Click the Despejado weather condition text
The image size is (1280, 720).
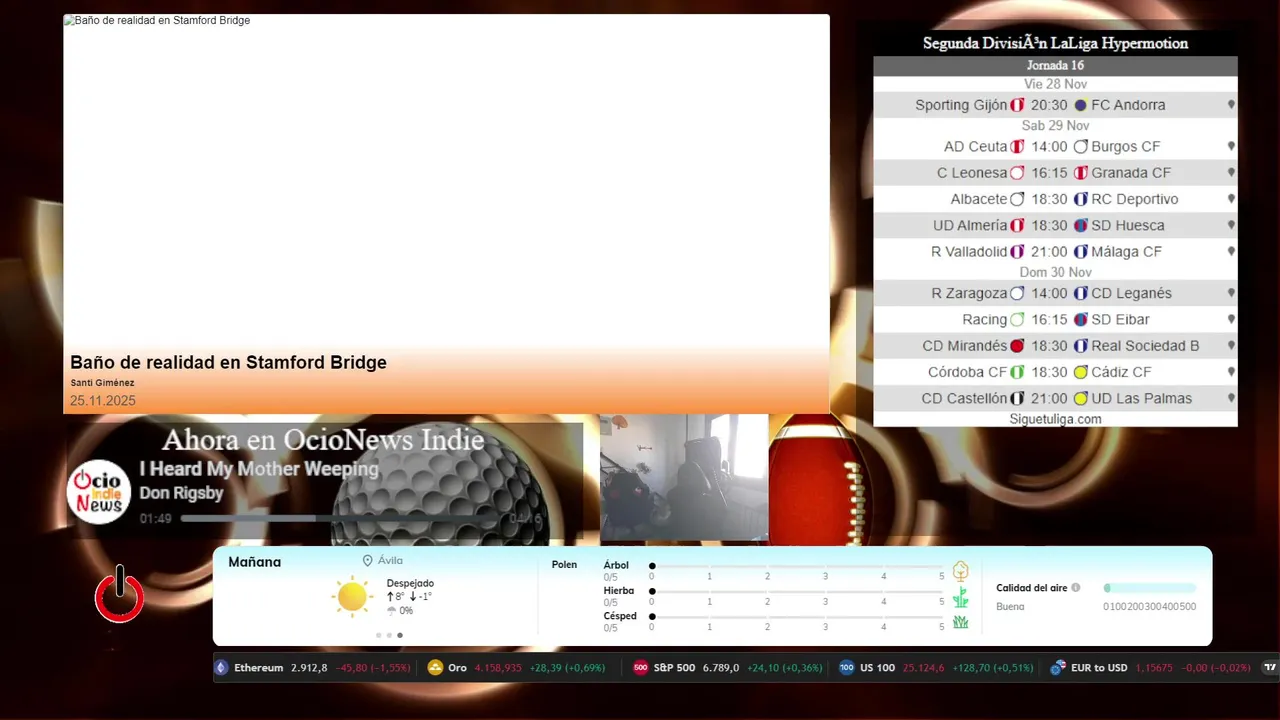tap(410, 583)
